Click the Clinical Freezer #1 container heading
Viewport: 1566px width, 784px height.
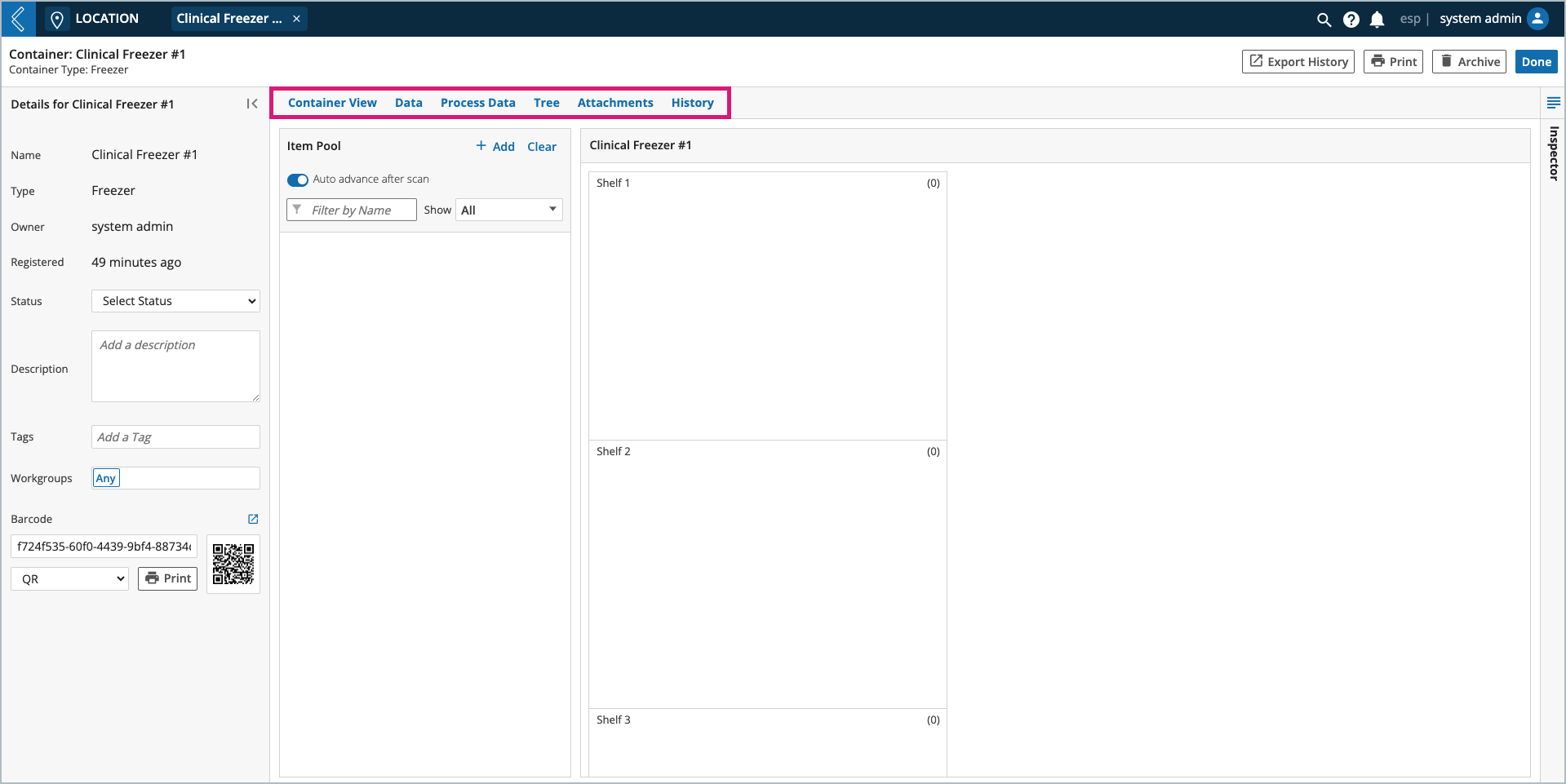coord(641,145)
